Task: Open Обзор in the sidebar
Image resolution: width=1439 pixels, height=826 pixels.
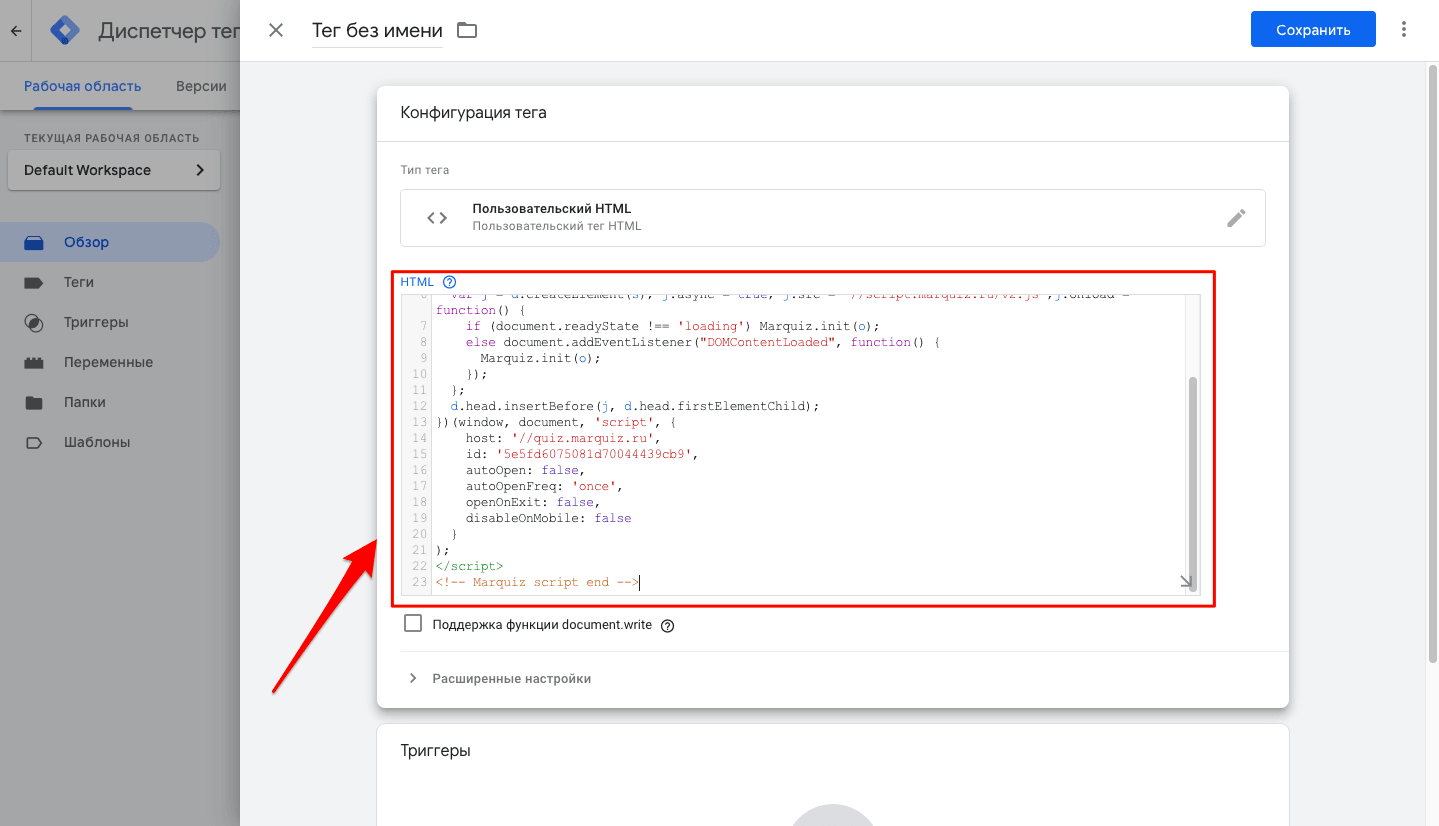Action: [110, 242]
